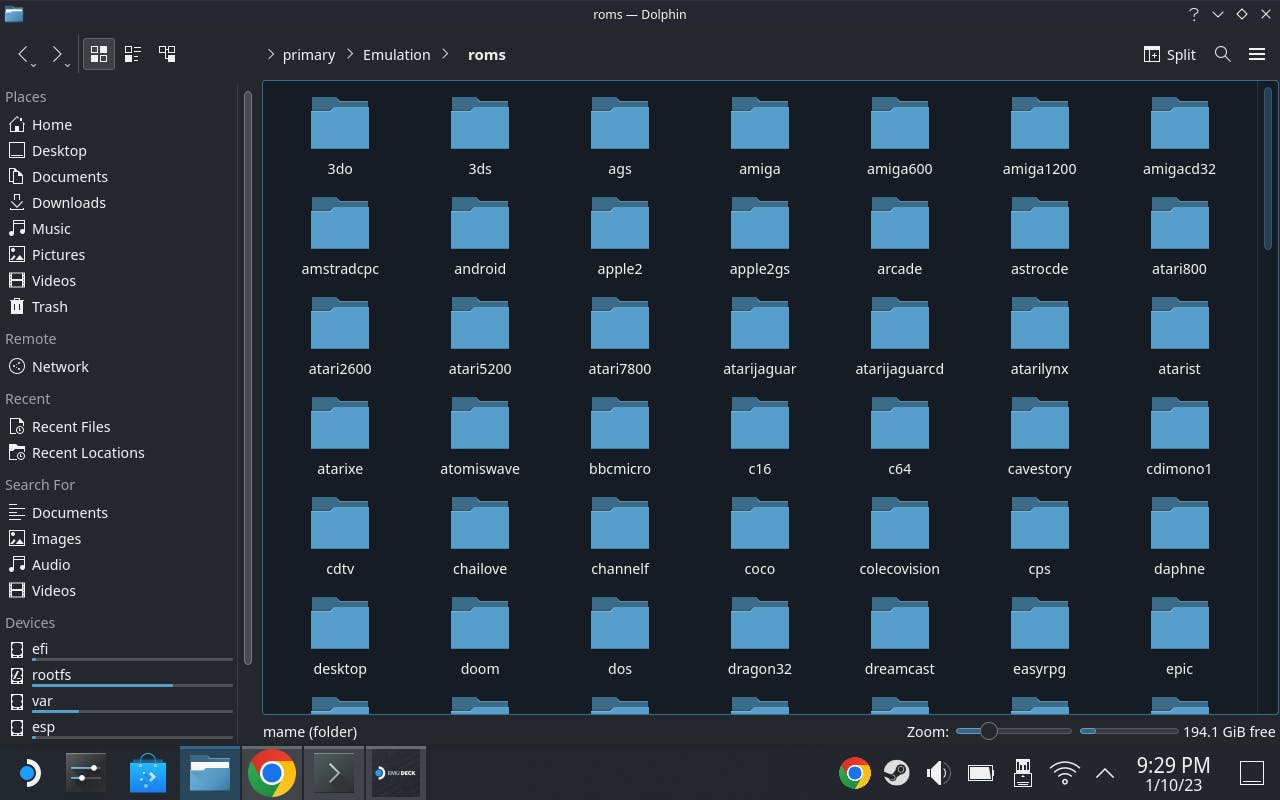
Task: Switch to Compact view mode
Action: [x=132, y=54]
